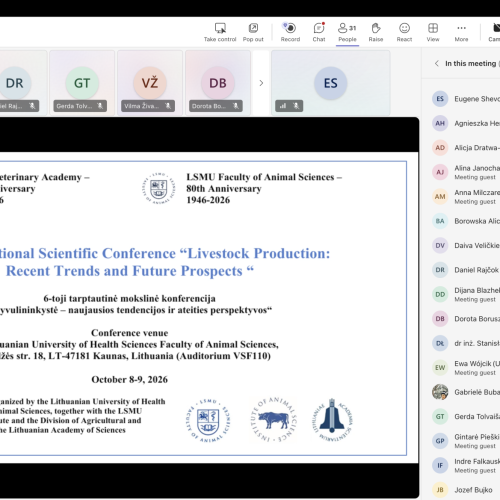Click GT avatar beside Gerda Tolvaiša

click(440, 417)
